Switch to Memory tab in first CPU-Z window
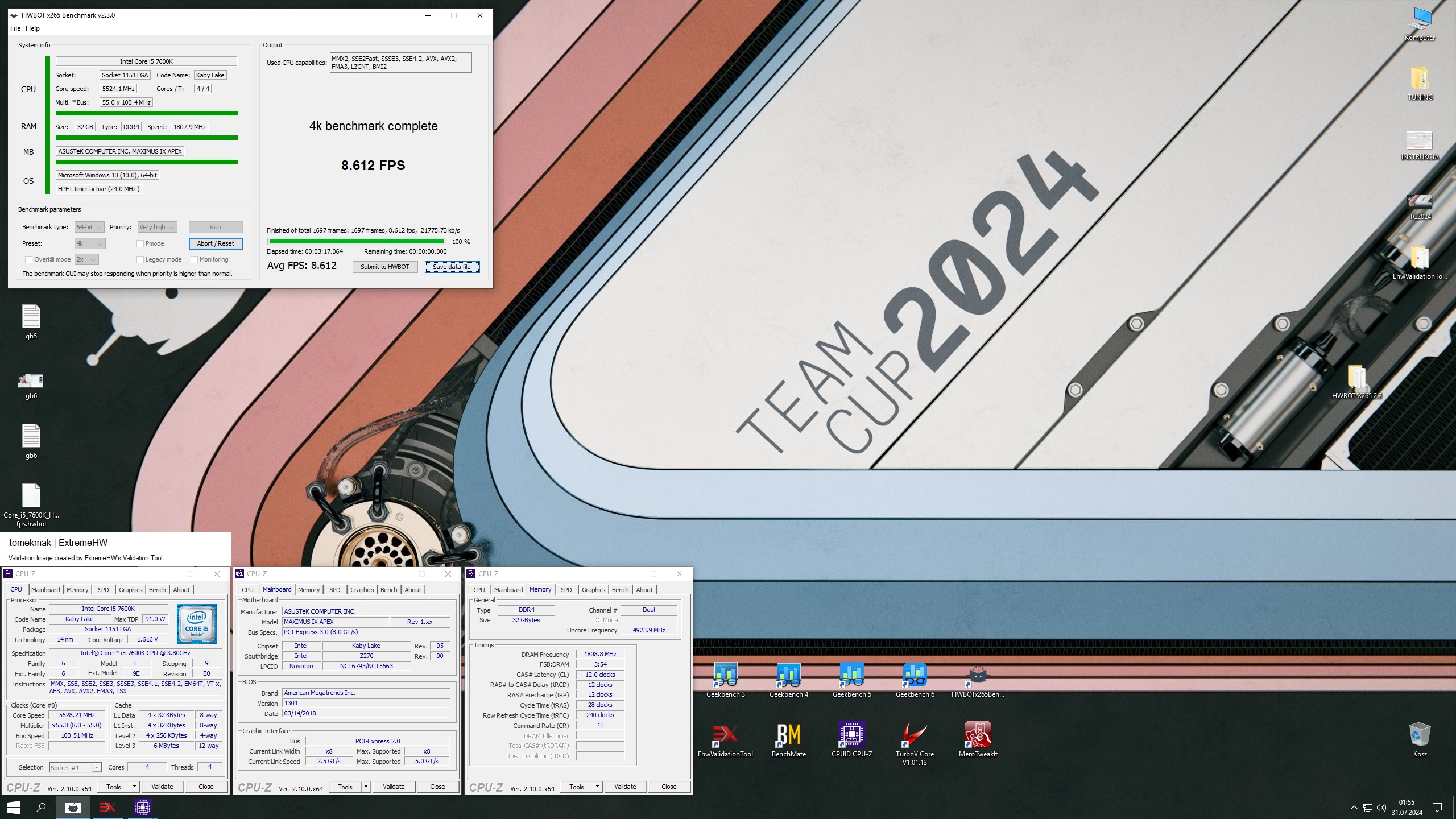The image size is (1456, 819). [77, 590]
